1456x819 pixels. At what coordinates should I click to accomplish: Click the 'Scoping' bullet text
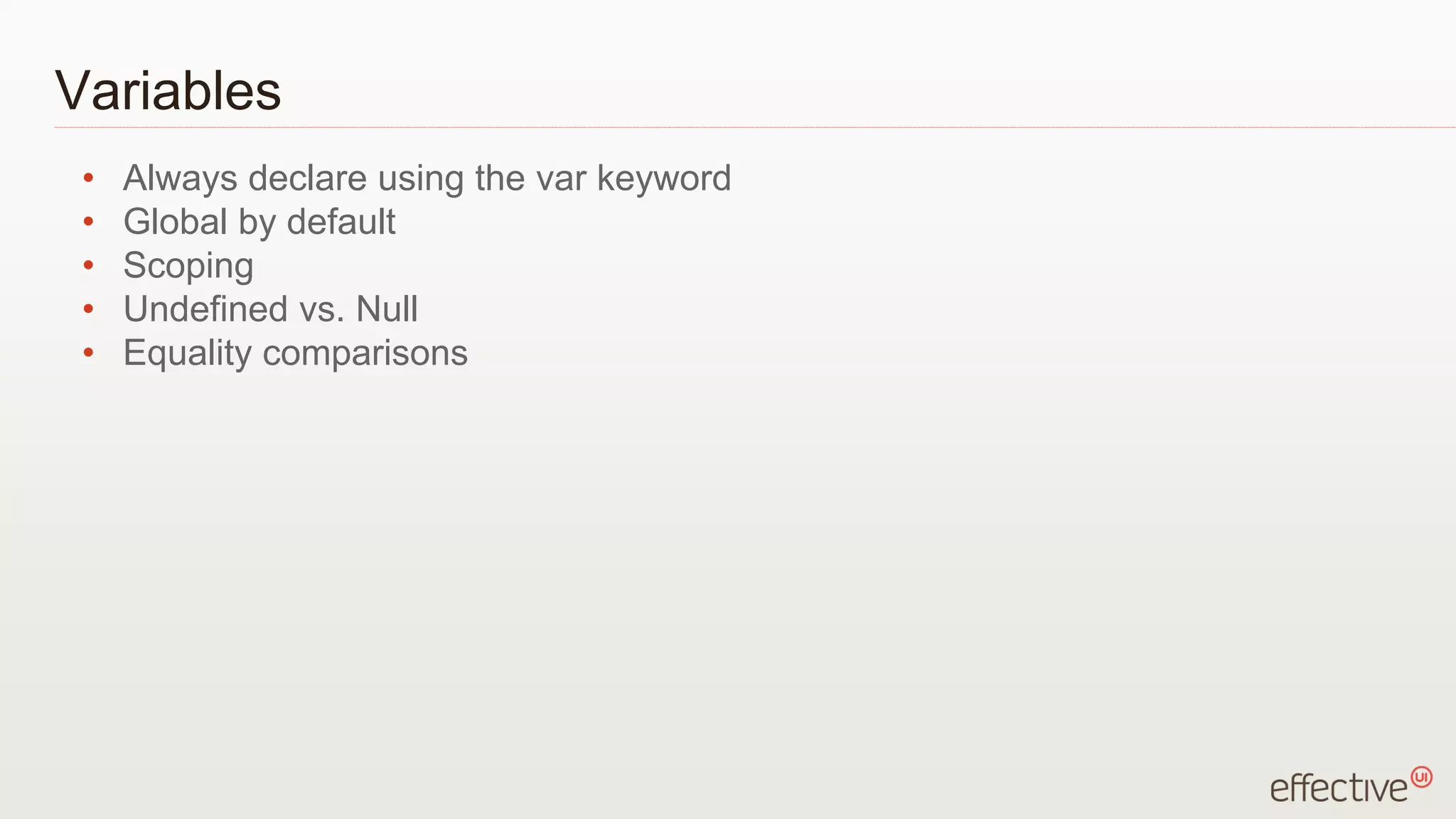pyautogui.click(x=188, y=267)
